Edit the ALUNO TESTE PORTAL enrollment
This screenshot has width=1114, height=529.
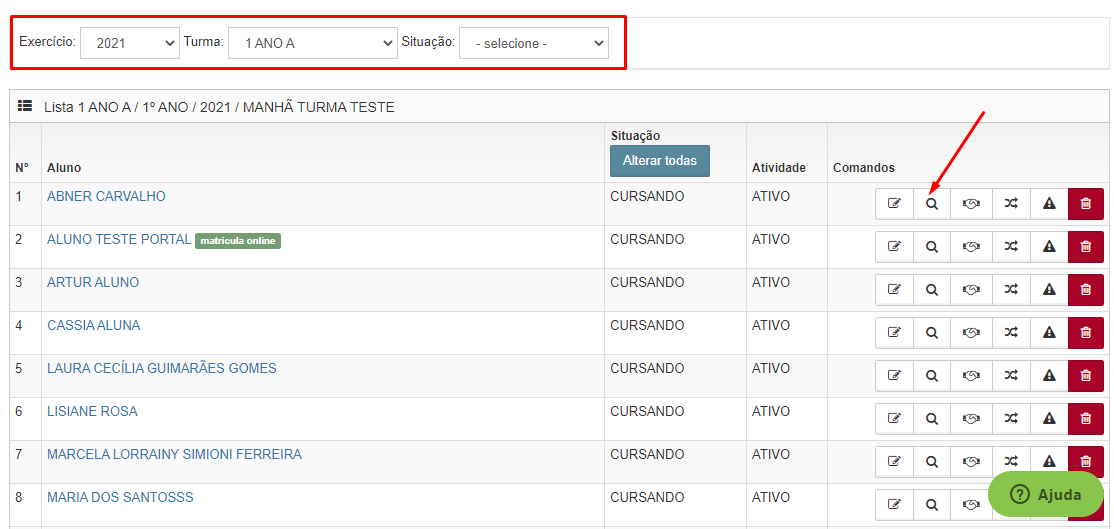[x=894, y=247]
